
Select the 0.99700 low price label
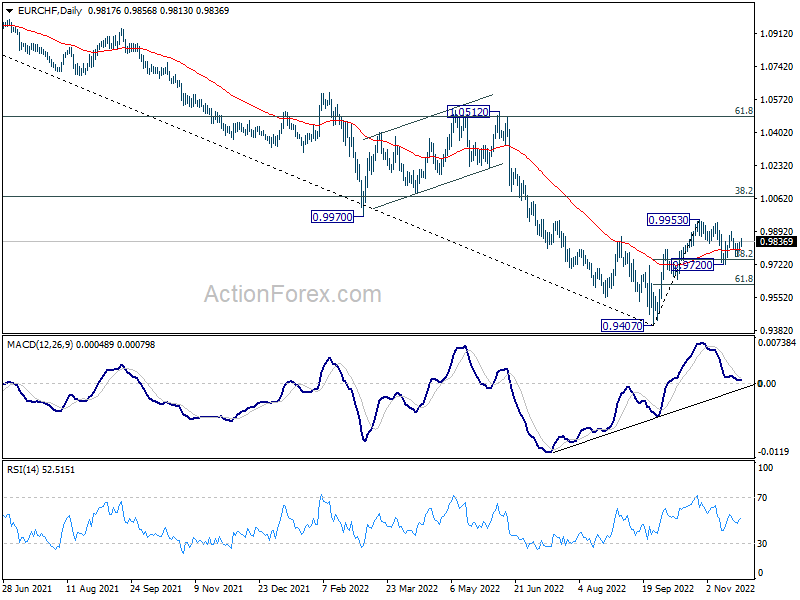[x=332, y=216]
